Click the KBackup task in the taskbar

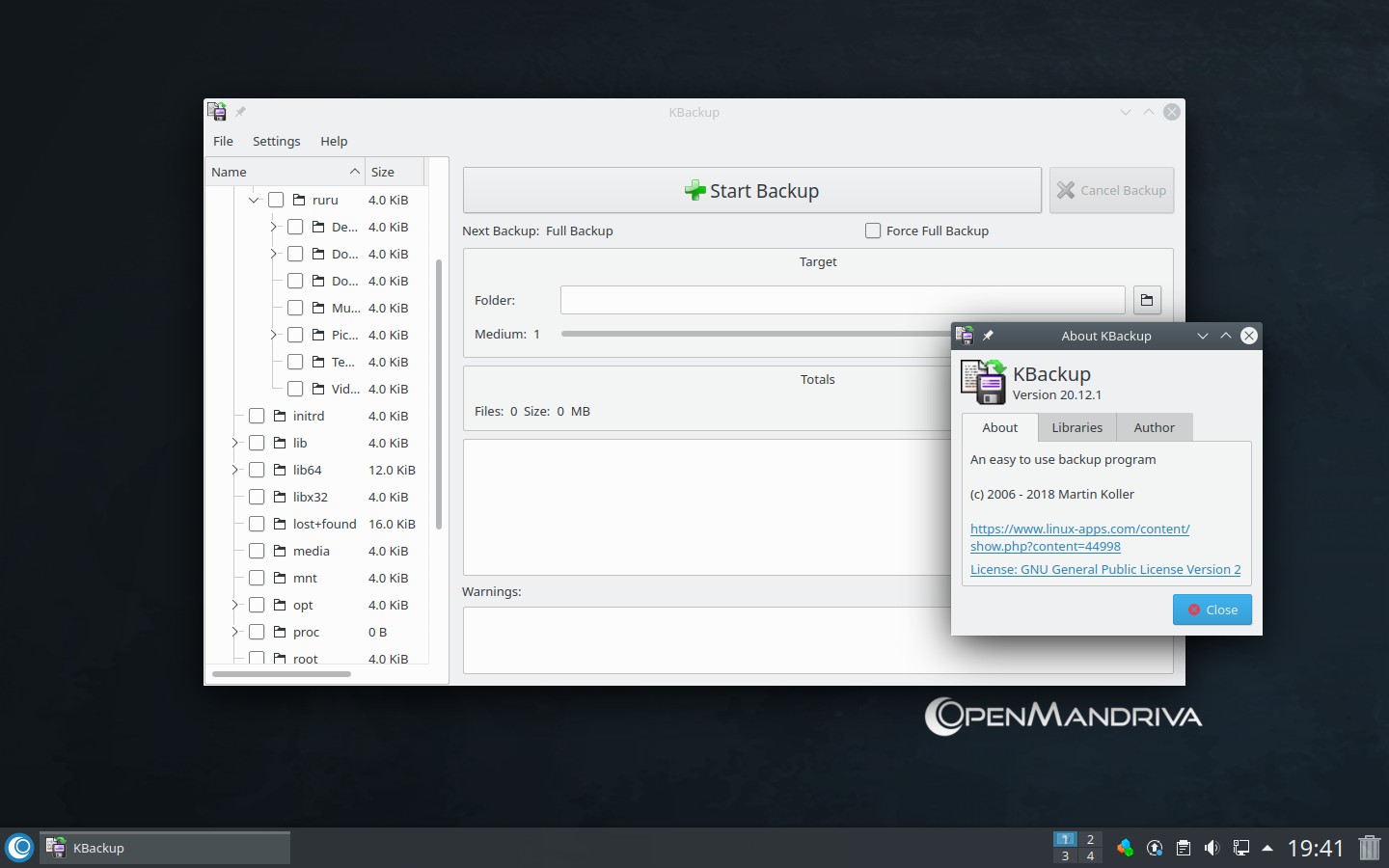[165, 848]
